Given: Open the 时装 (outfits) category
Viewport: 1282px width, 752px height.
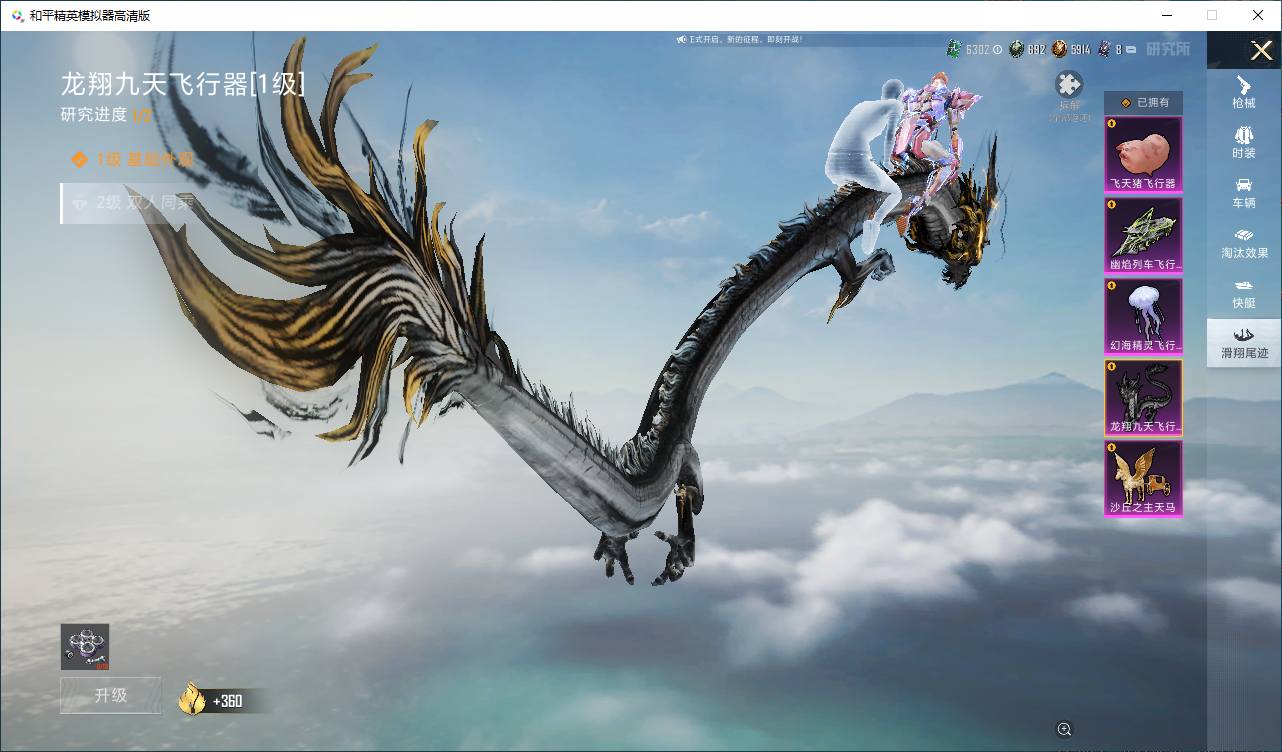Looking at the screenshot, I should pyautogui.click(x=1244, y=142).
